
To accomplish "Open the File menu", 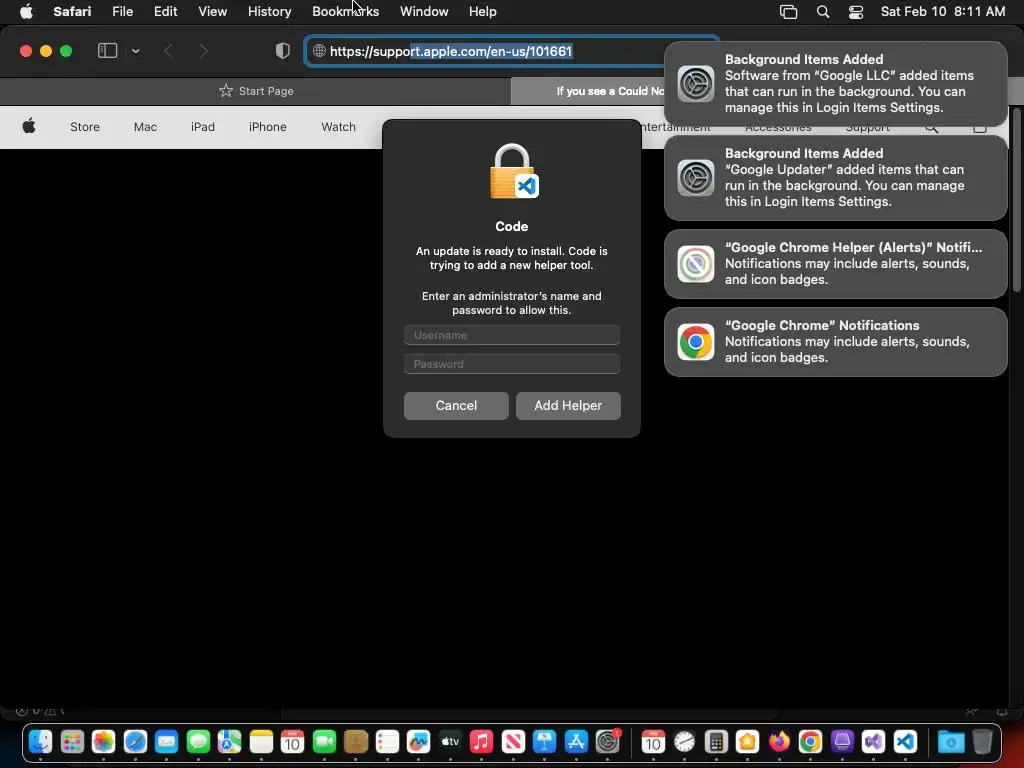I will (x=122, y=11).
